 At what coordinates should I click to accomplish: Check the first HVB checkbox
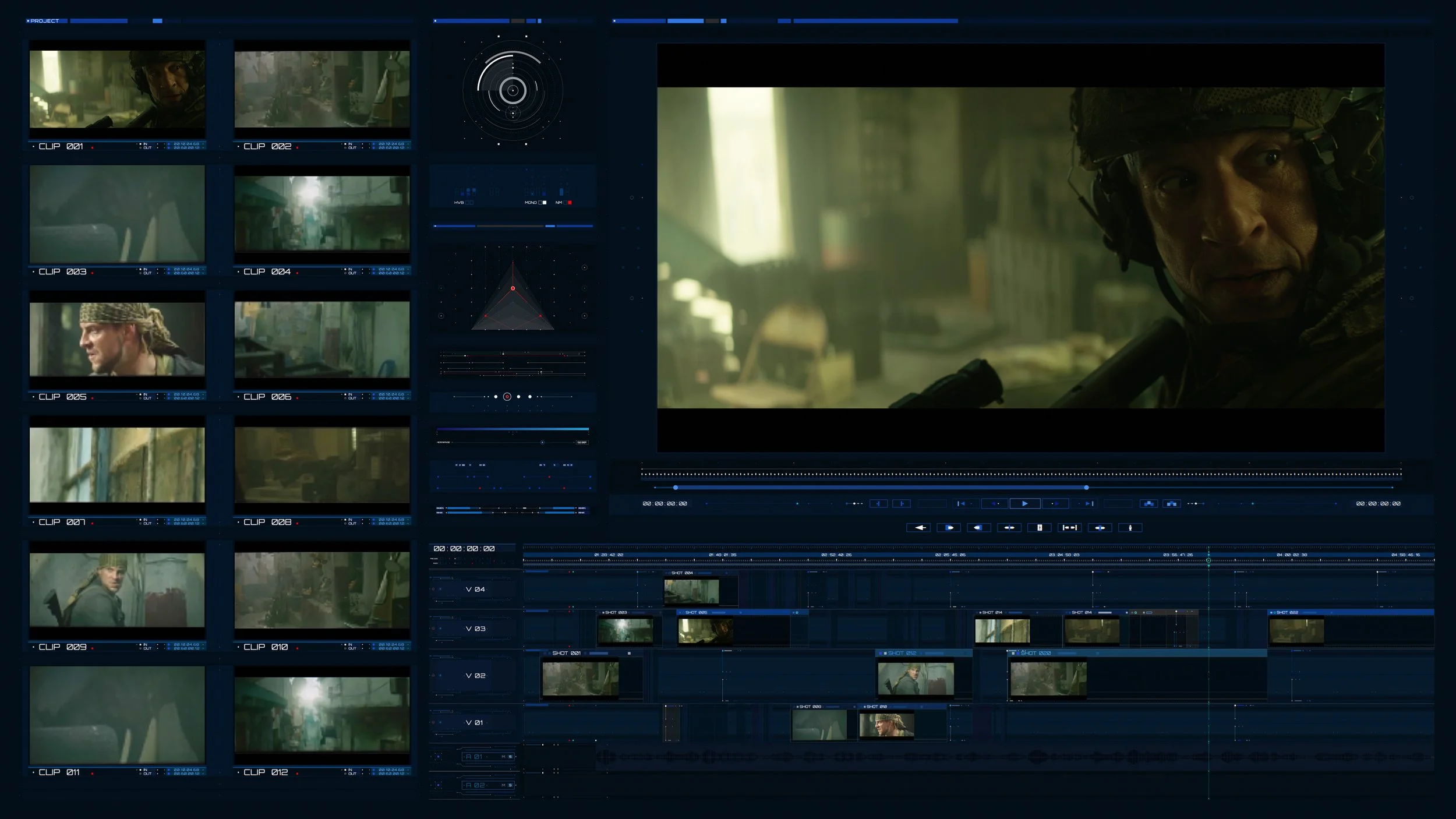pos(468,203)
